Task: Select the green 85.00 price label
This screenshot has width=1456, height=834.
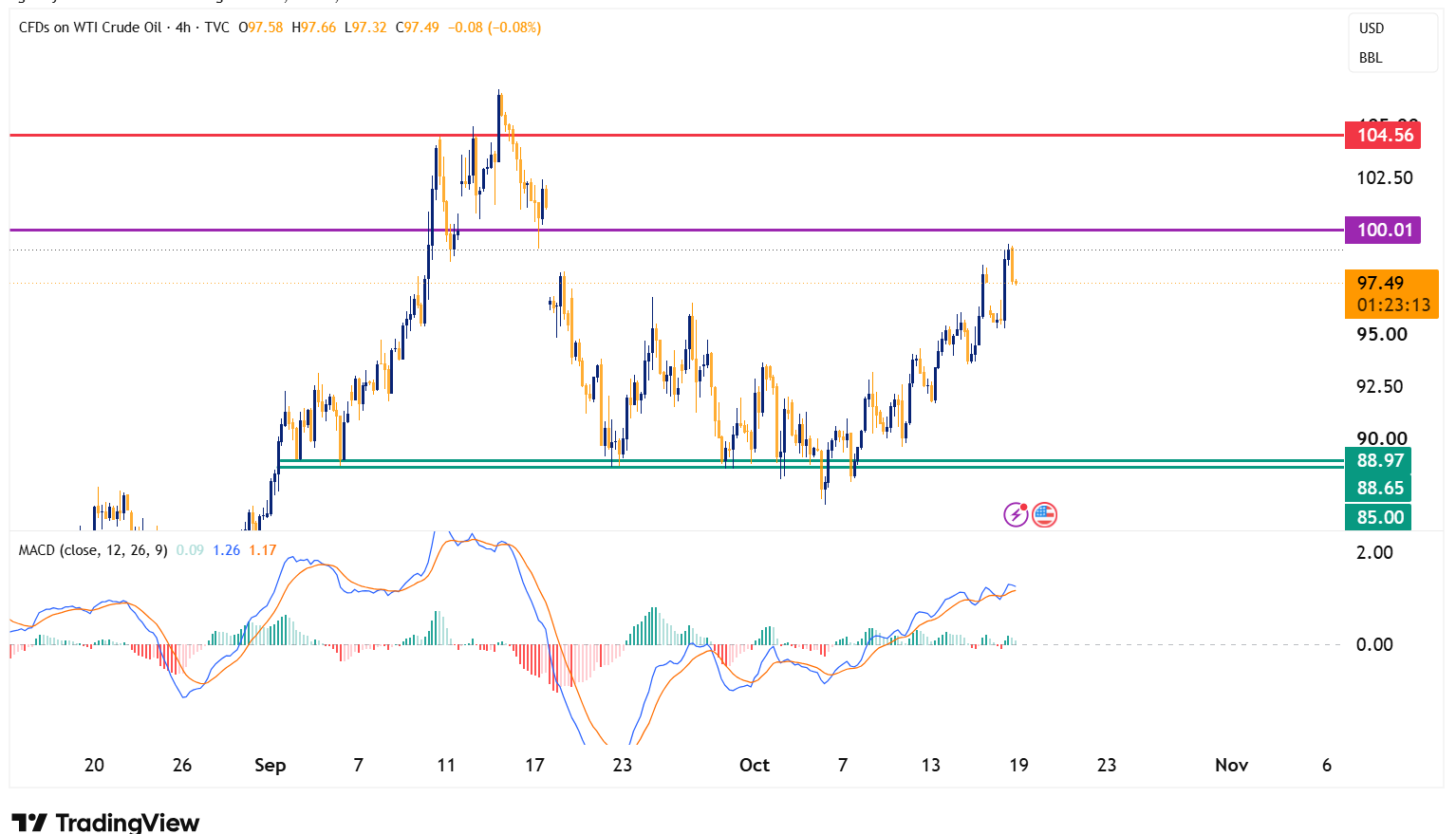Action: tap(1379, 517)
